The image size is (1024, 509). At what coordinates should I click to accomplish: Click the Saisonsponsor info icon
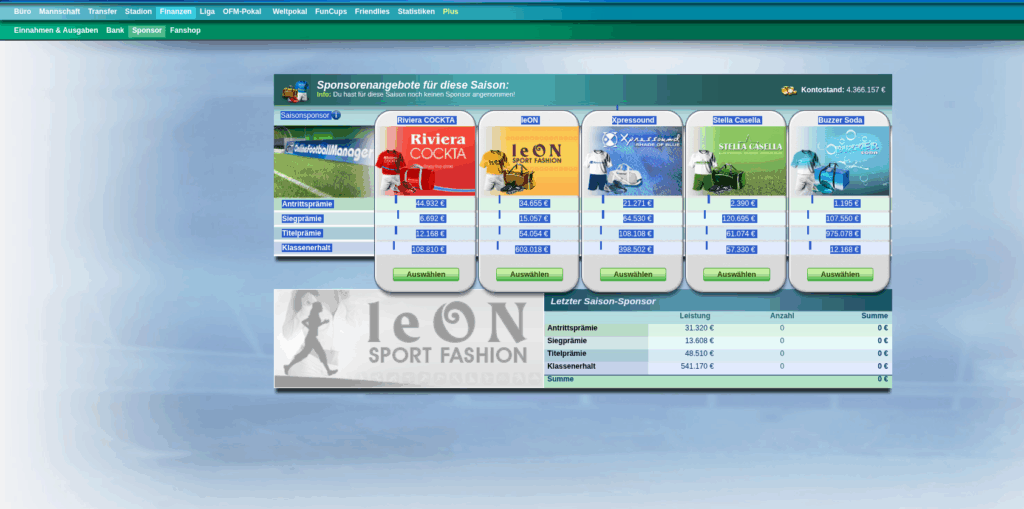pos(336,115)
